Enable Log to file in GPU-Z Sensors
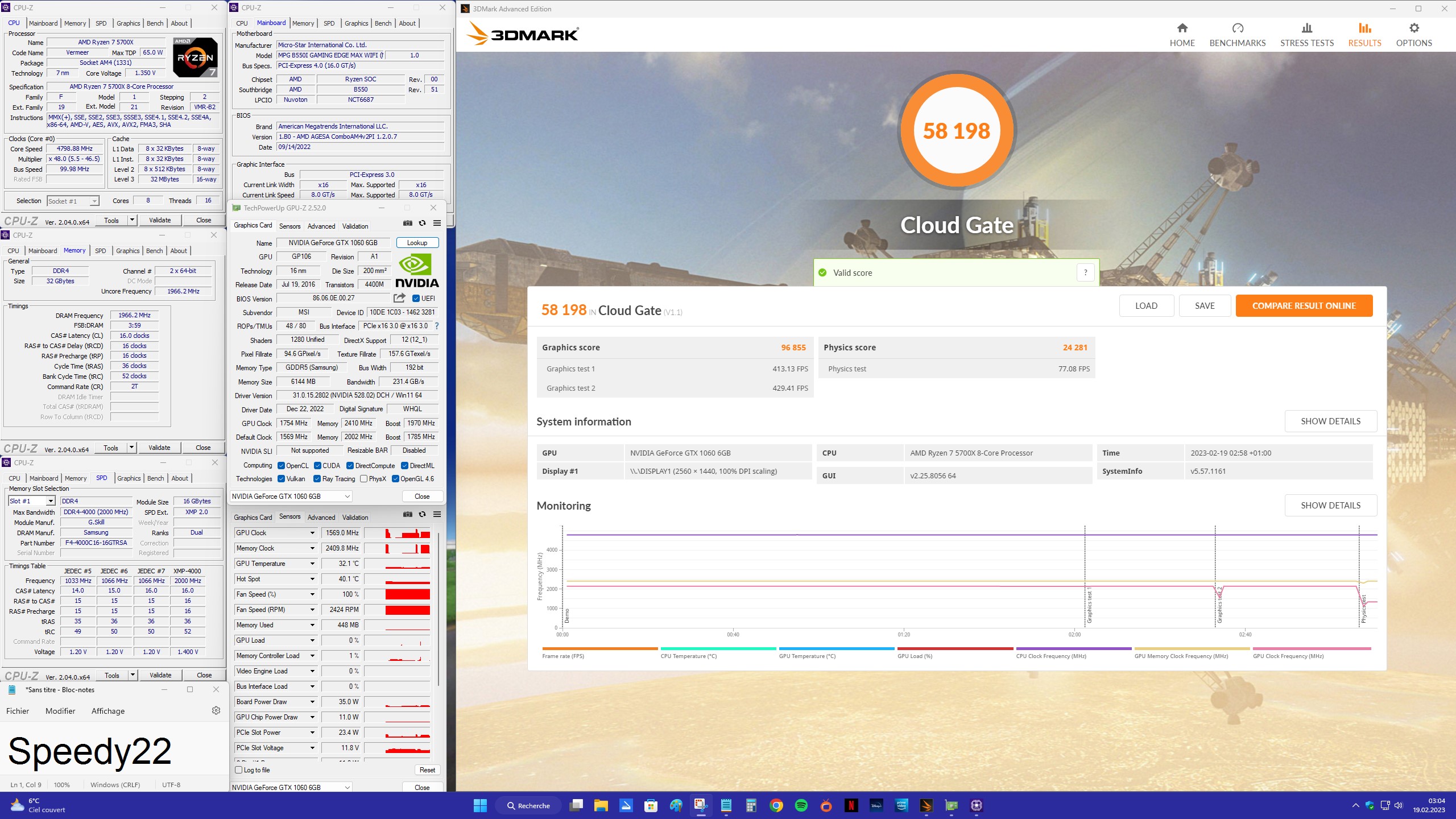 click(x=239, y=770)
